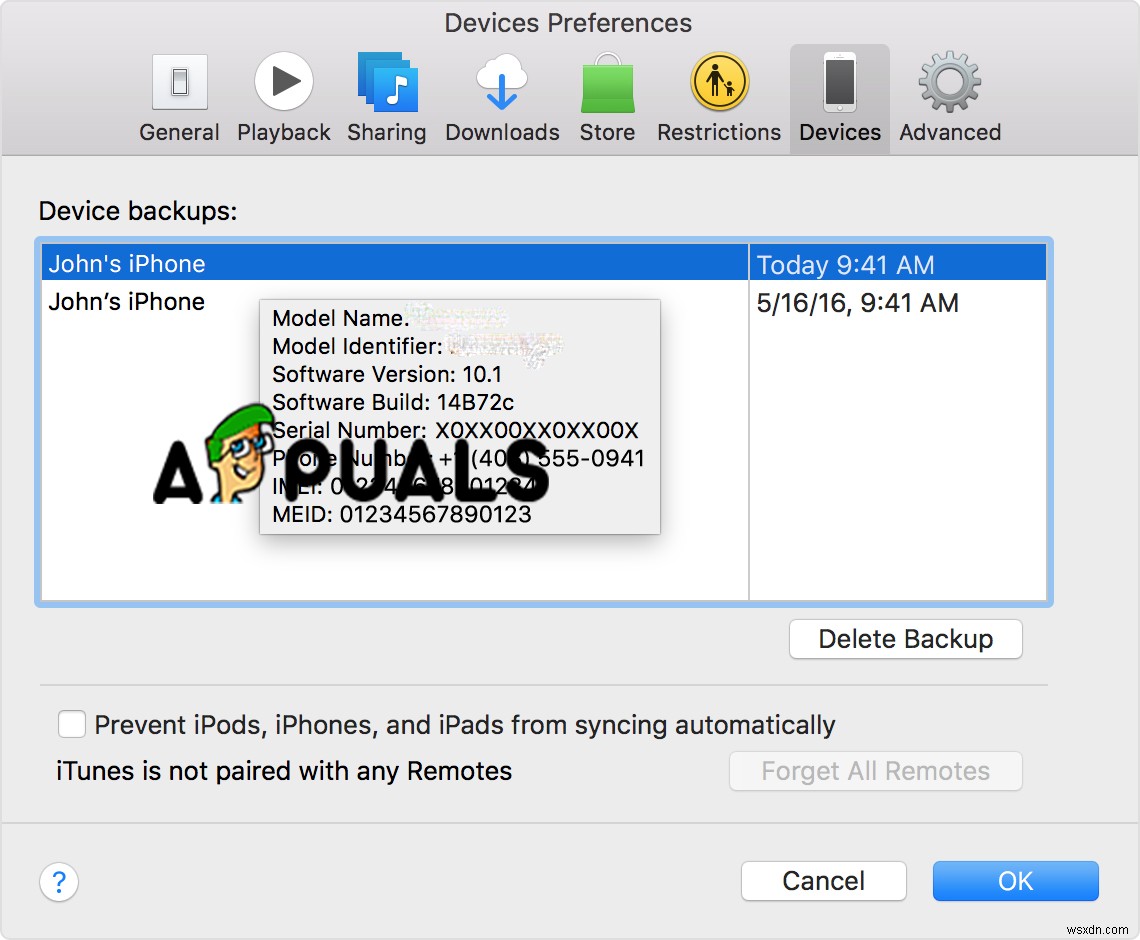
Task: Select the Store tab in the toolbar
Action: click(607, 95)
